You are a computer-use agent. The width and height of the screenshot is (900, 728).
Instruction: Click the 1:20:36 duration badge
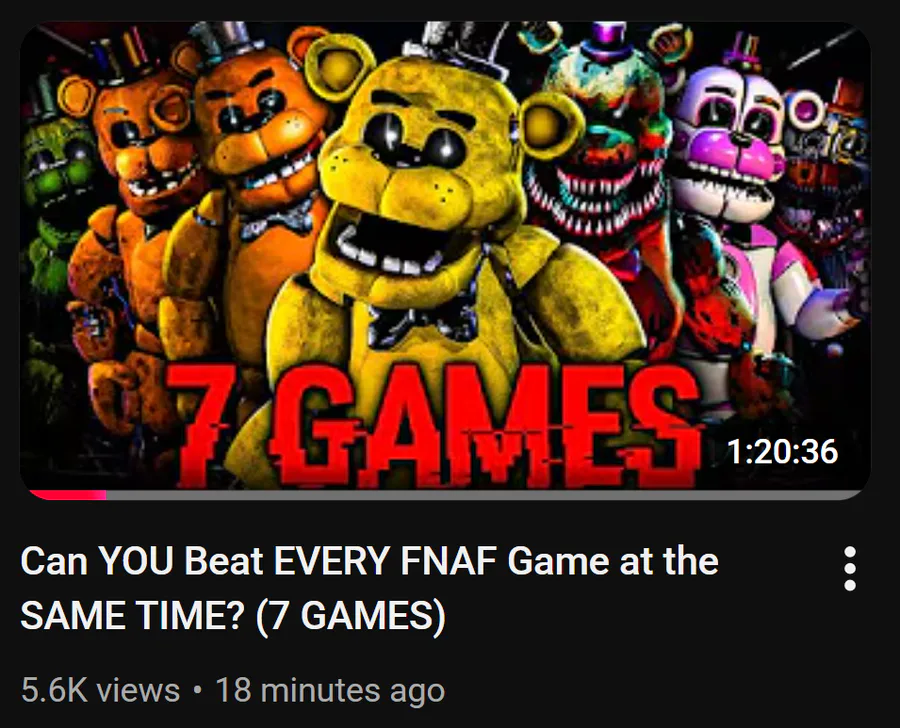tap(783, 452)
